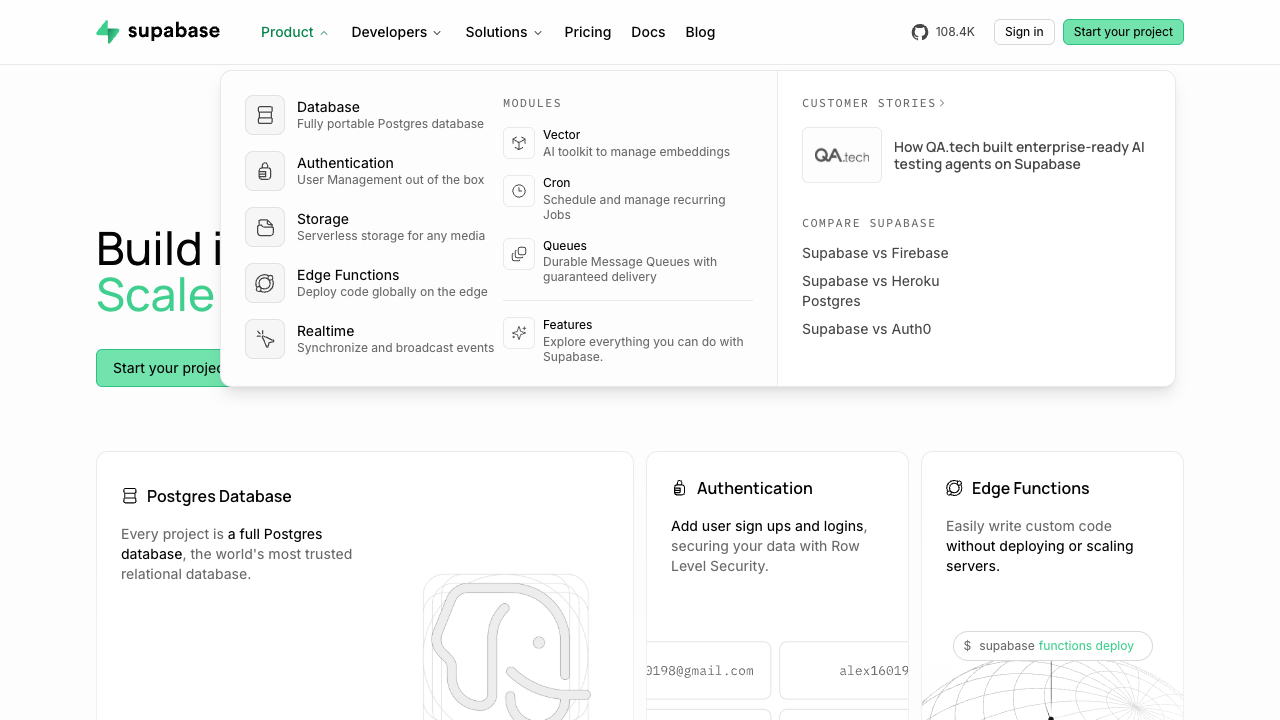Click the hero Start your project button
The image size is (1280, 720).
point(159,368)
